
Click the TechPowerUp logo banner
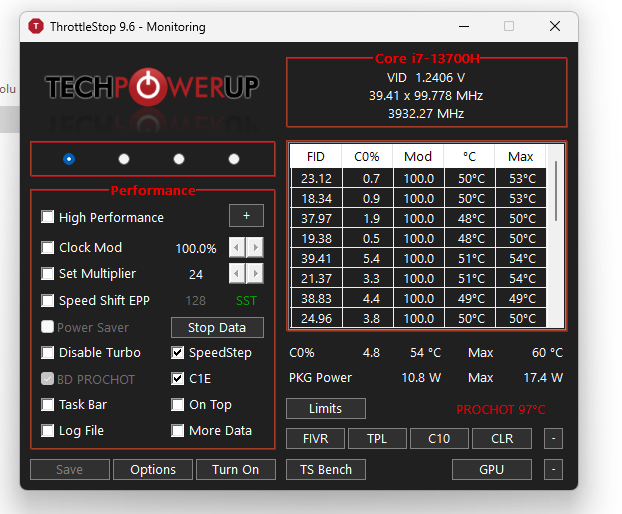pos(151,88)
